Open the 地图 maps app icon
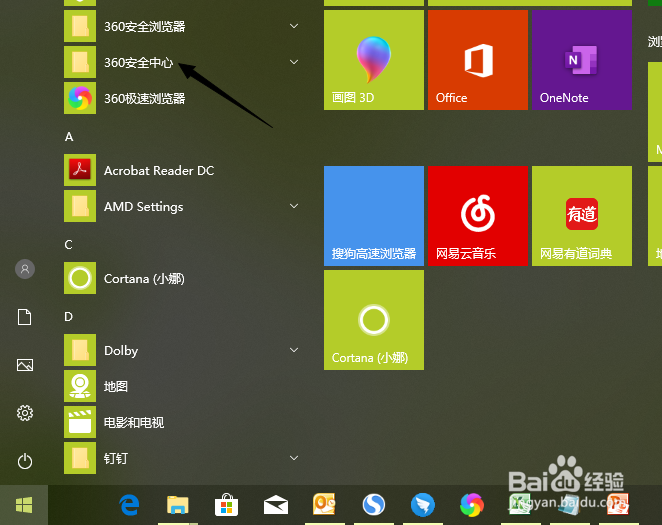Viewport: 662px width, 525px height. (x=80, y=386)
